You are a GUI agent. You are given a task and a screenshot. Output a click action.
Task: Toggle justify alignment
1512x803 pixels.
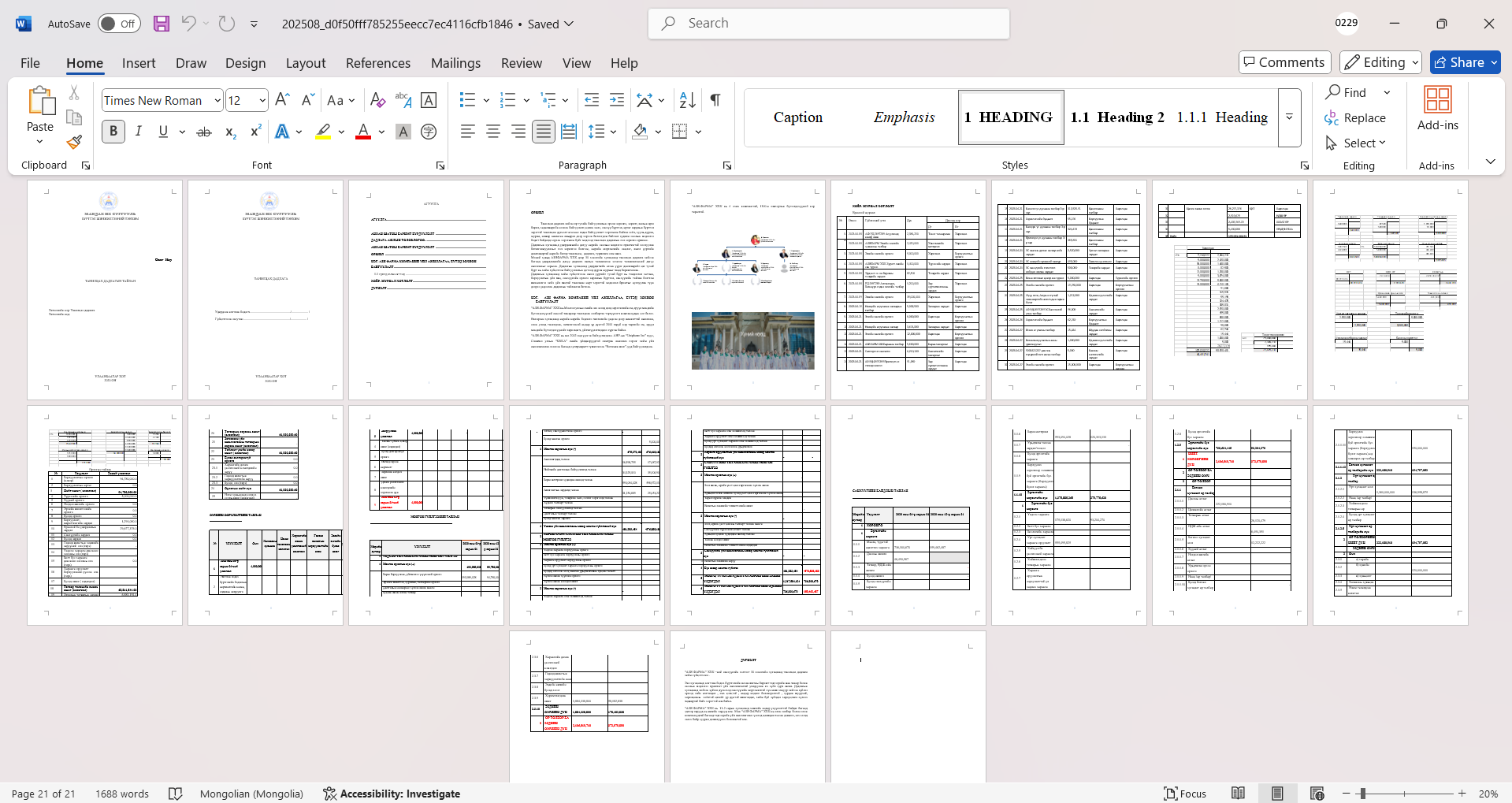click(x=544, y=132)
